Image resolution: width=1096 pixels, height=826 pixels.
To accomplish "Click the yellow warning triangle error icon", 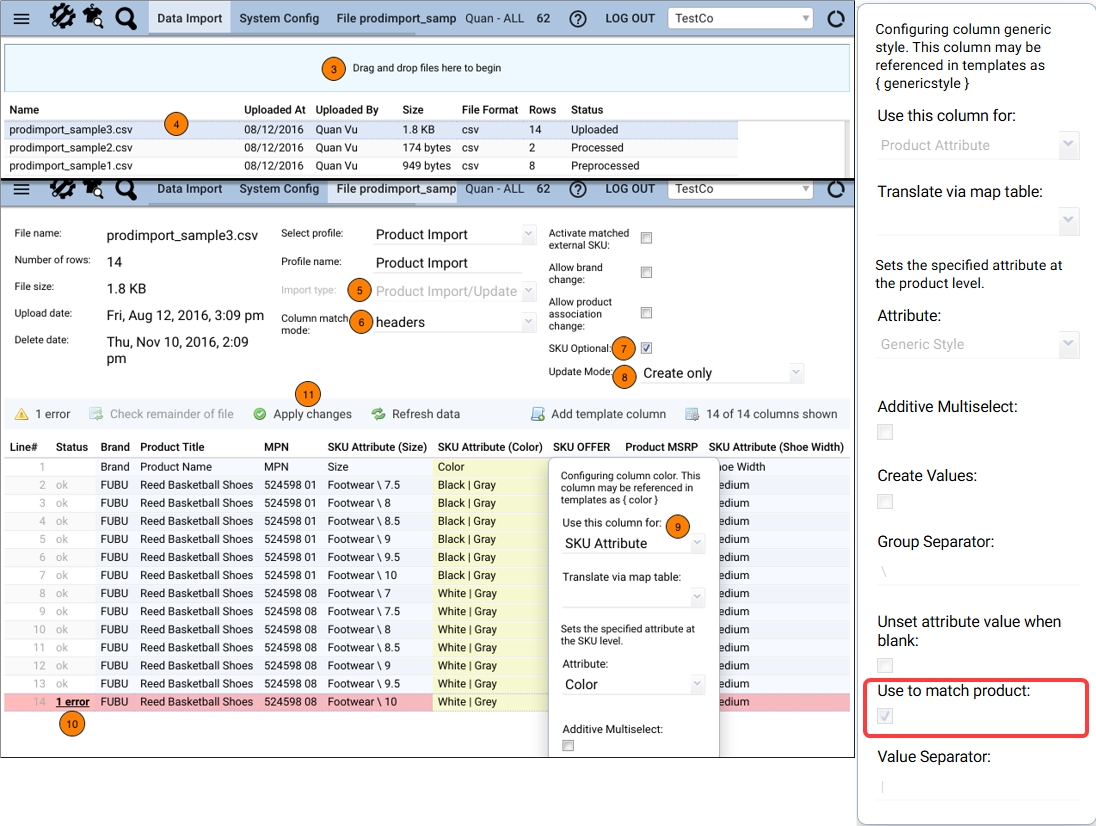I will (x=22, y=414).
